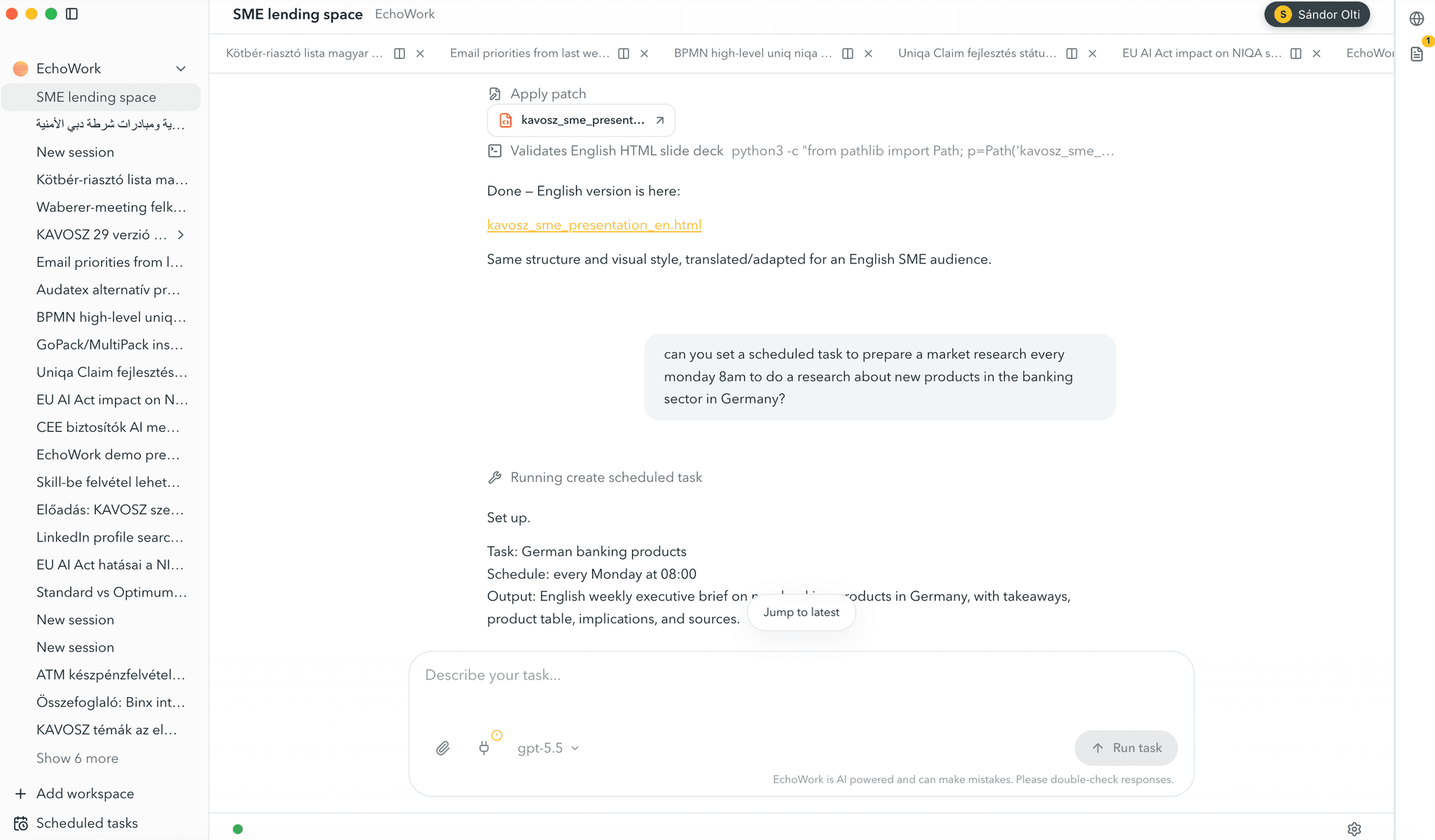
Task: Open external arrow on kavosz_sme_present file chip
Action: [659, 121]
